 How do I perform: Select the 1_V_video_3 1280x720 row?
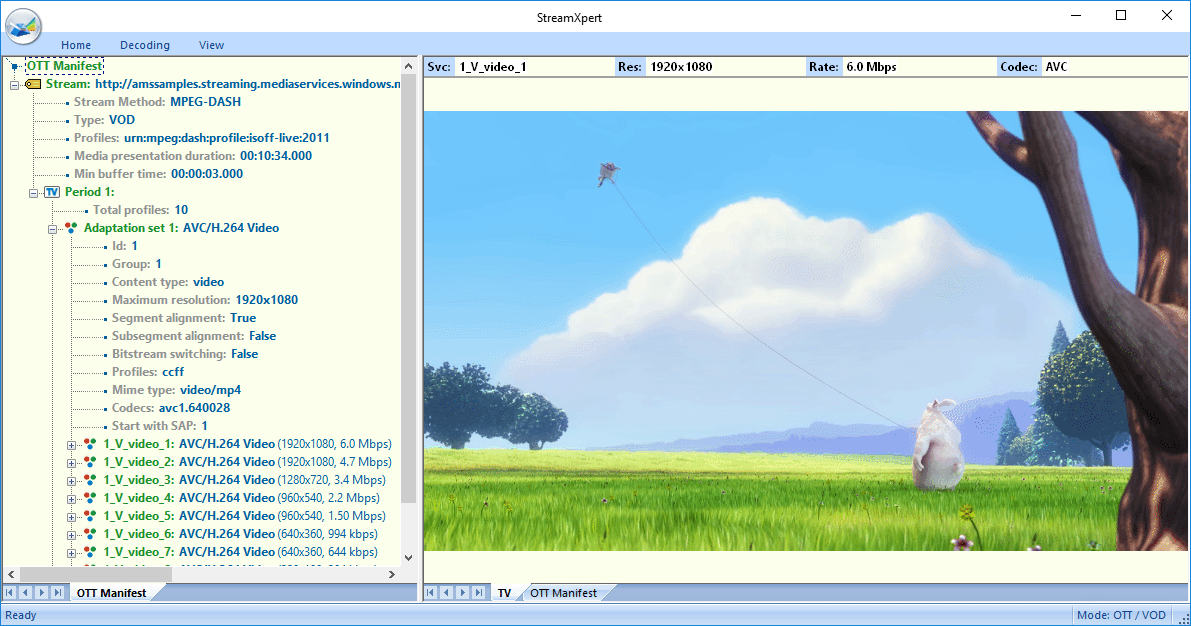tap(245, 480)
